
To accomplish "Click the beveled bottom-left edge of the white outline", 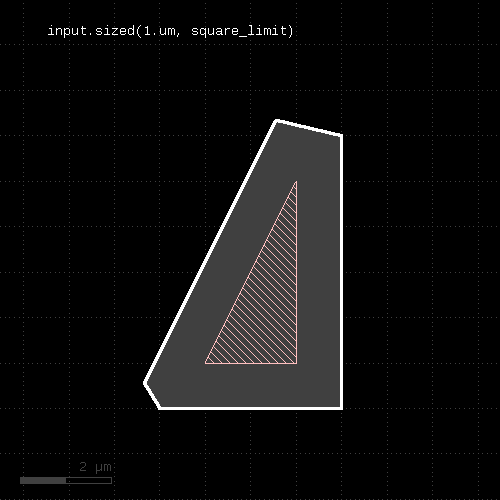I will [152, 396].
